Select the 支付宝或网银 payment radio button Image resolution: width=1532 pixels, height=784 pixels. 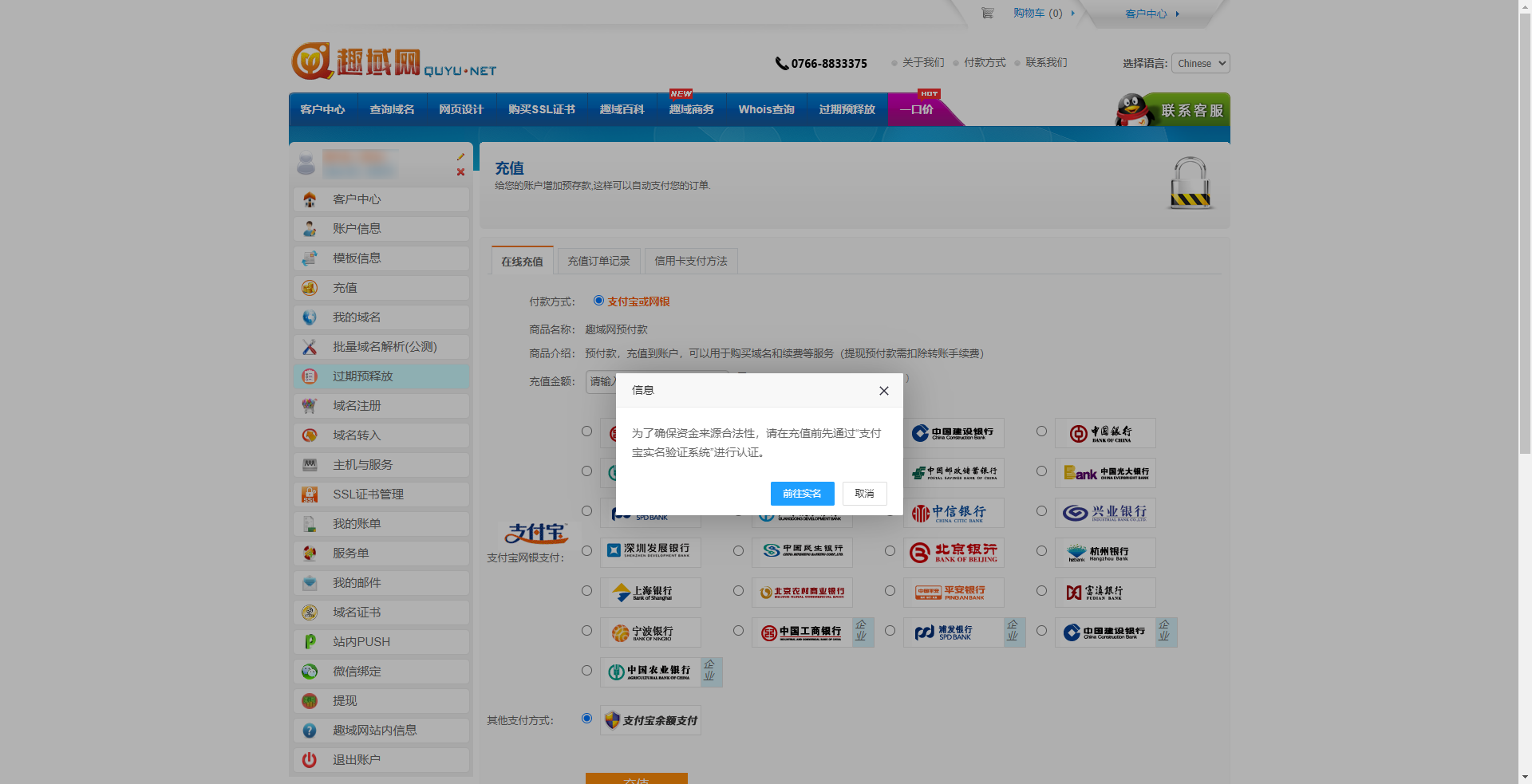pos(598,301)
